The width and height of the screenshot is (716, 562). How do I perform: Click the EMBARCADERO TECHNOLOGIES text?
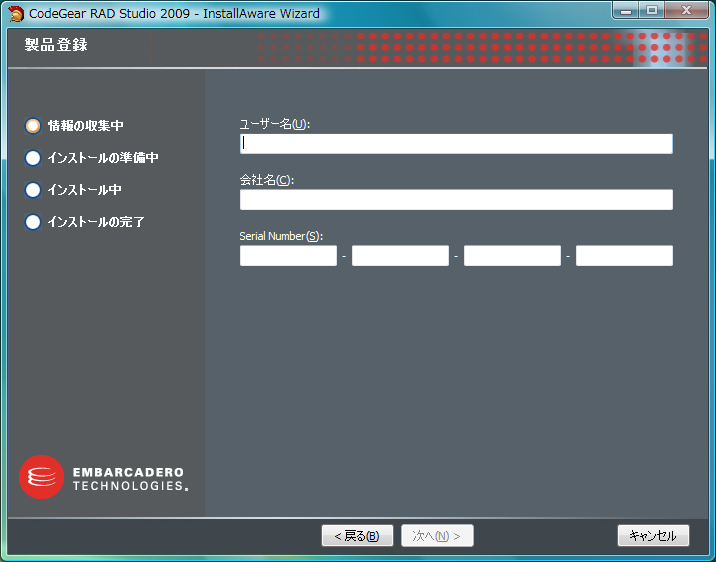point(131,478)
